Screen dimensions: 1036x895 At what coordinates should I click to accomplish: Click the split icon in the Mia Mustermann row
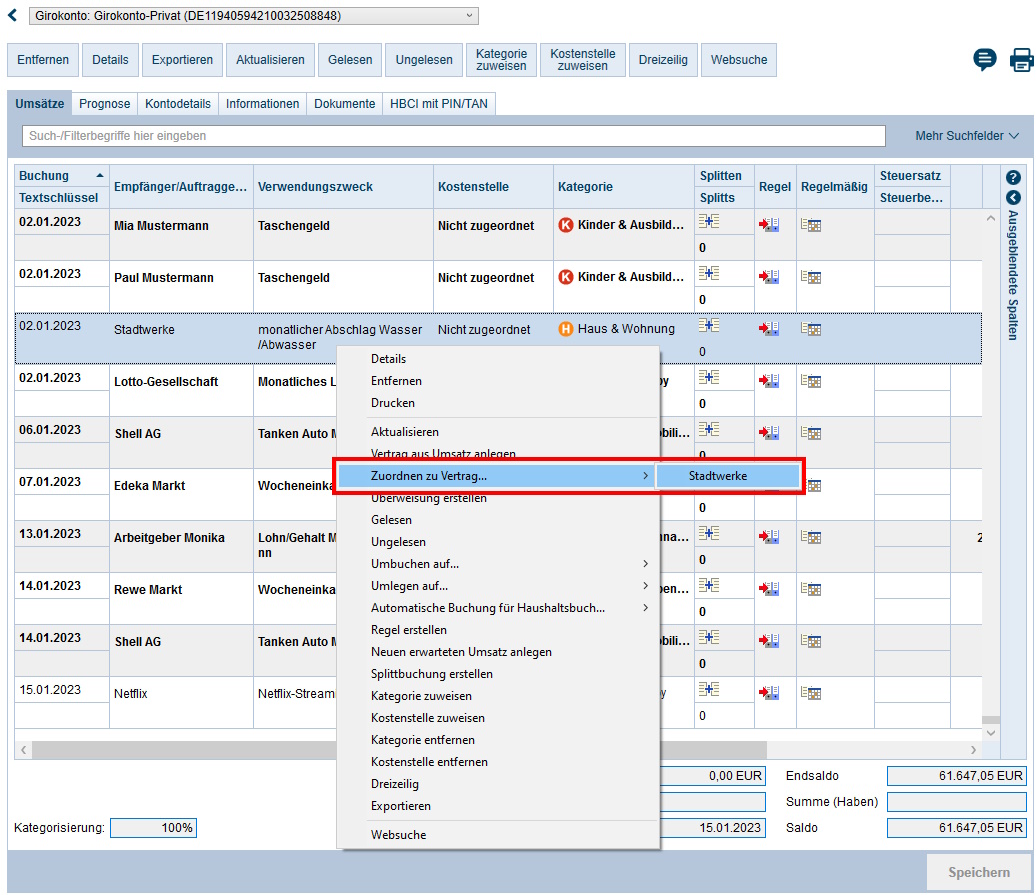709,221
